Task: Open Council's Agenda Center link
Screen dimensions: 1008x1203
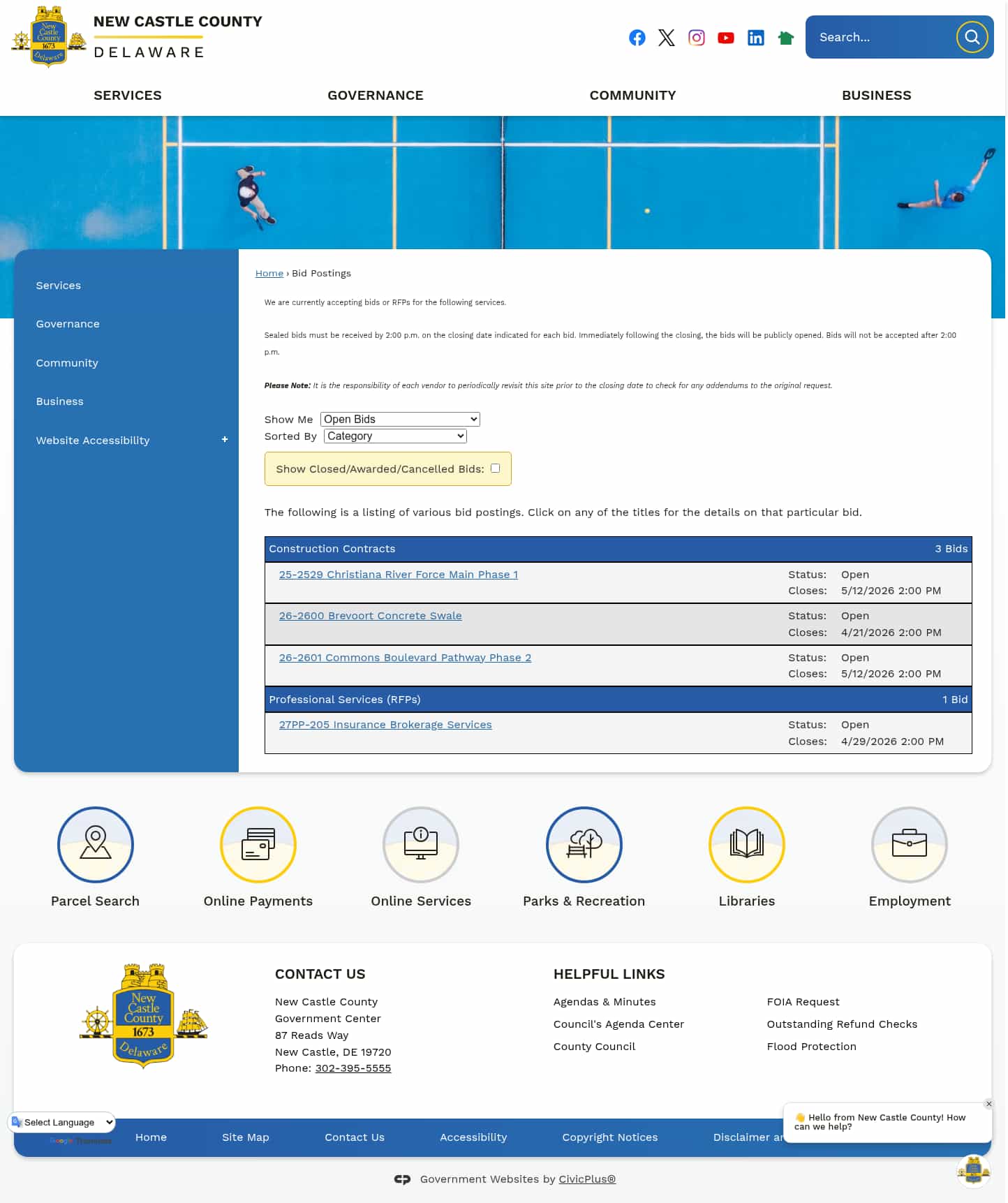Action: (x=618, y=1024)
